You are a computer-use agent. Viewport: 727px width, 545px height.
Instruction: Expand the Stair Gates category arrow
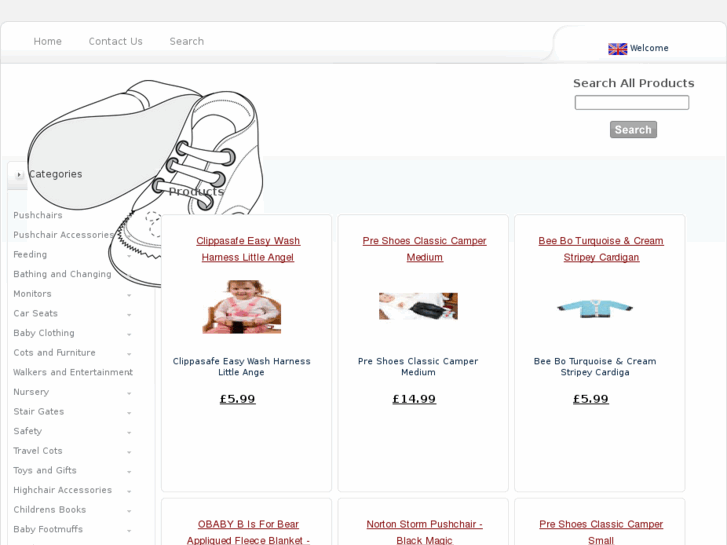pos(129,412)
